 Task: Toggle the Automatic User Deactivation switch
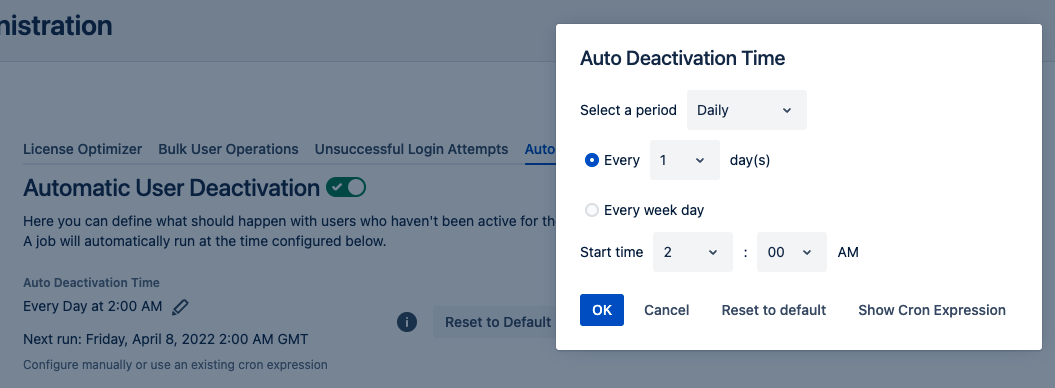[x=346, y=187]
